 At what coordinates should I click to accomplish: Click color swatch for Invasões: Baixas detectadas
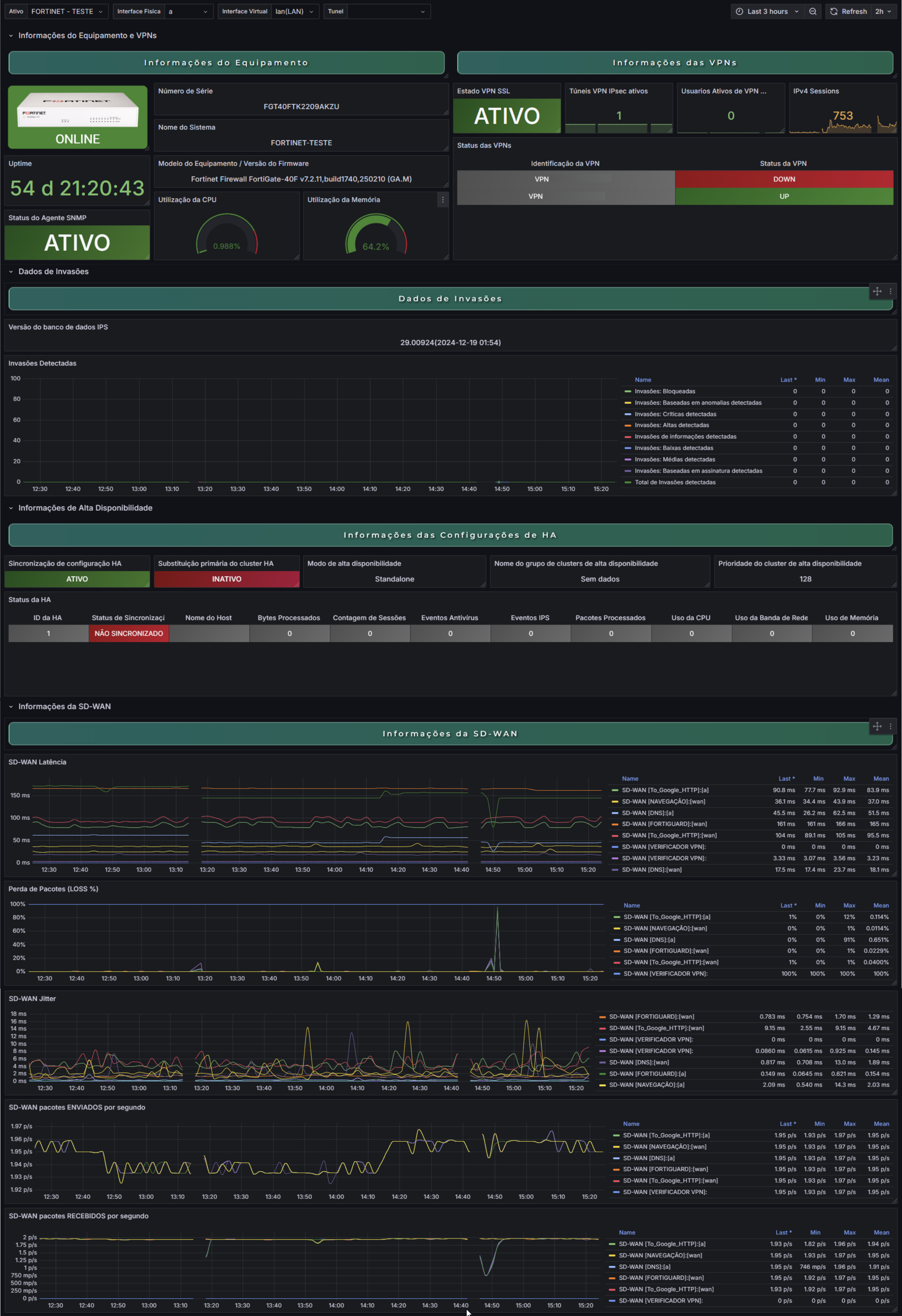pyautogui.click(x=627, y=448)
